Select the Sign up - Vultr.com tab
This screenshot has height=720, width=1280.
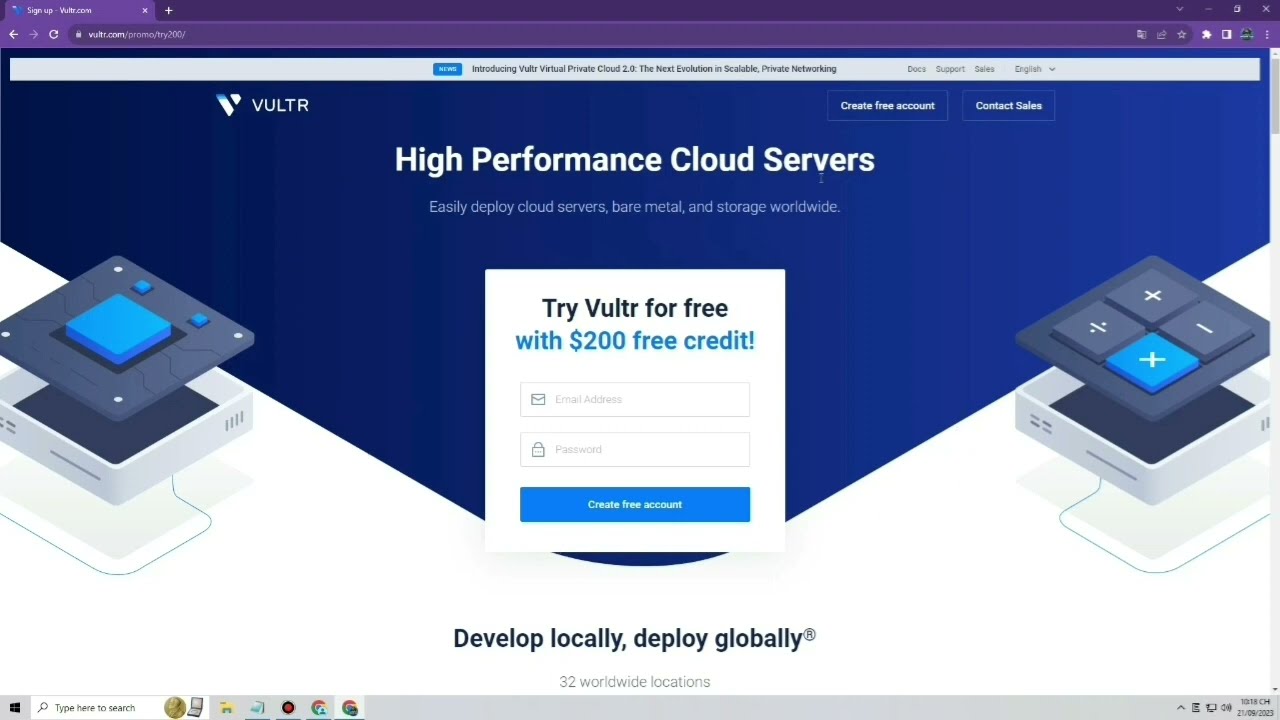pos(80,10)
